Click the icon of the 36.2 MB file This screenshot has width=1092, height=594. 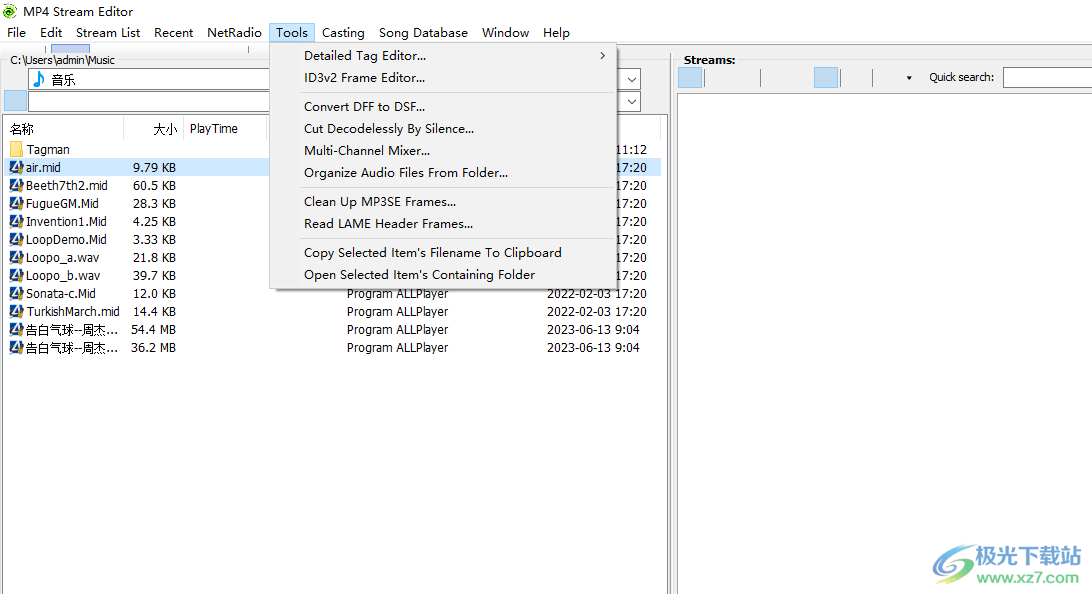tap(16, 347)
